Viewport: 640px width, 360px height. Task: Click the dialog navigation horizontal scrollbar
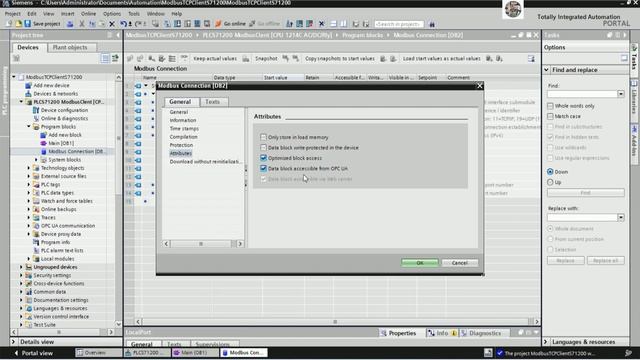tap(203, 244)
